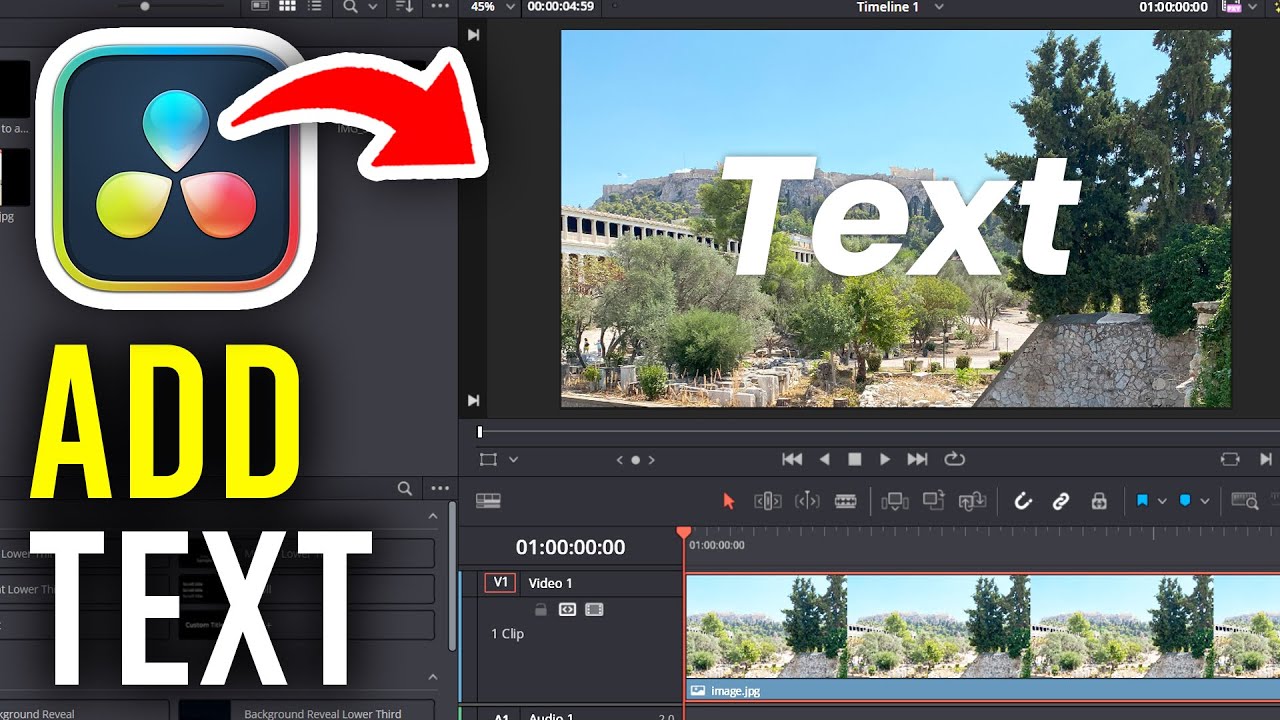Search the effects library magnifier icon
Image resolution: width=1280 pixels, height=720 pixels.
click(405, 489)
